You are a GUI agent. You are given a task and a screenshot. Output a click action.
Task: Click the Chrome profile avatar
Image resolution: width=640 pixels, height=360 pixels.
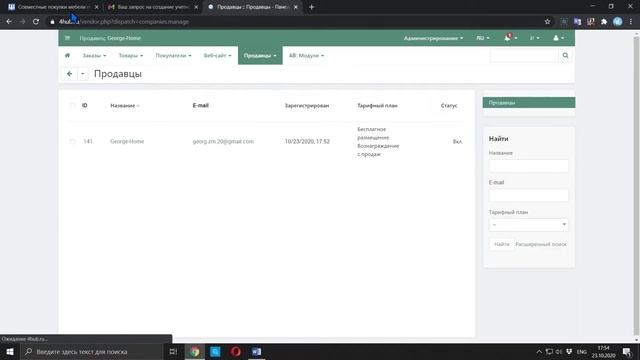[618, 22]
